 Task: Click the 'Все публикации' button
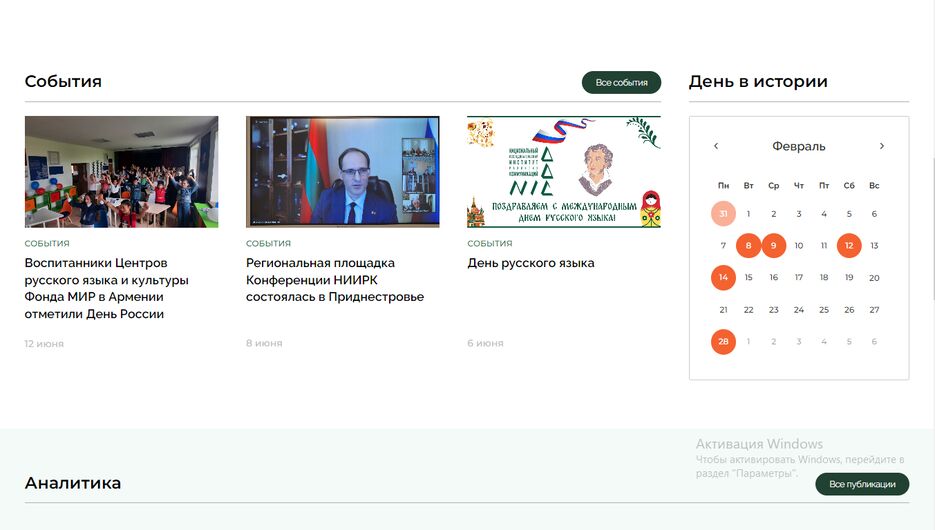pos(862,484)
